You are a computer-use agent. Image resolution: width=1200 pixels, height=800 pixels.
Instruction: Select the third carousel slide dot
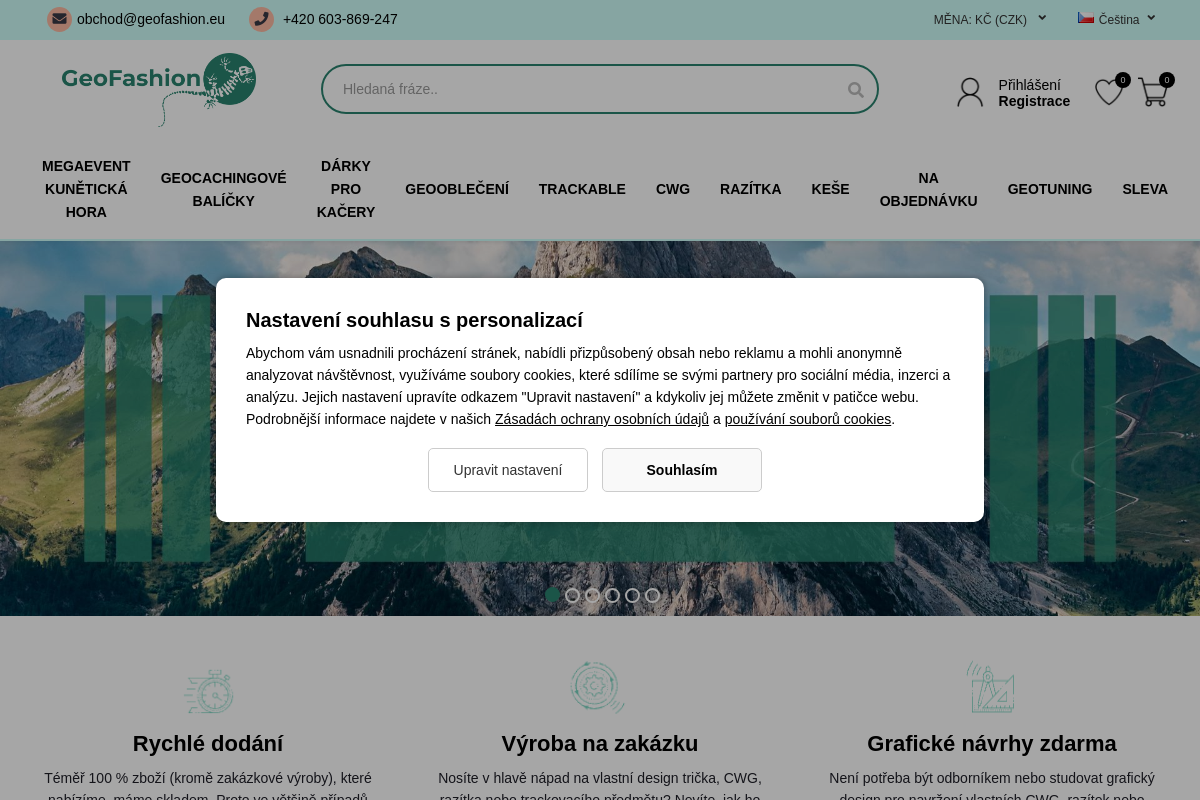(592, 595)
